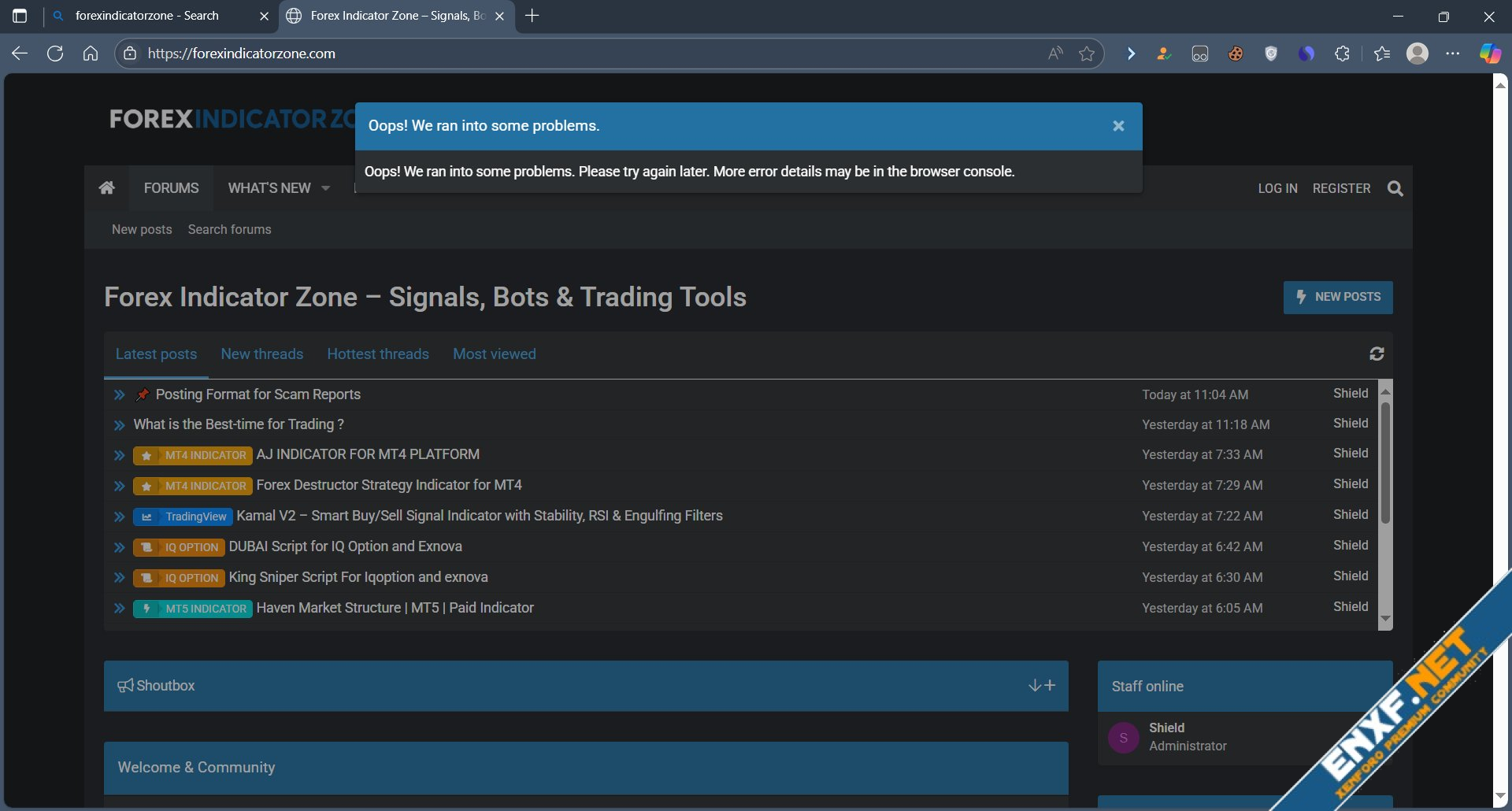Click the Register link

1341,188
